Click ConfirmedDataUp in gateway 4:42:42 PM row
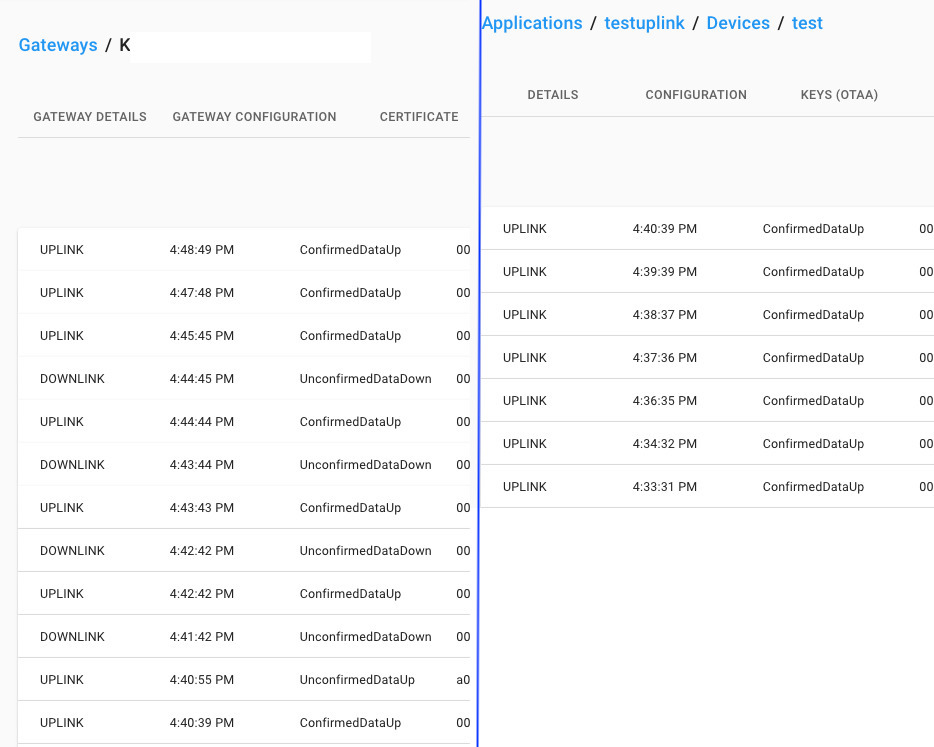The image size is (934, 747). click(x=350, y=593)
